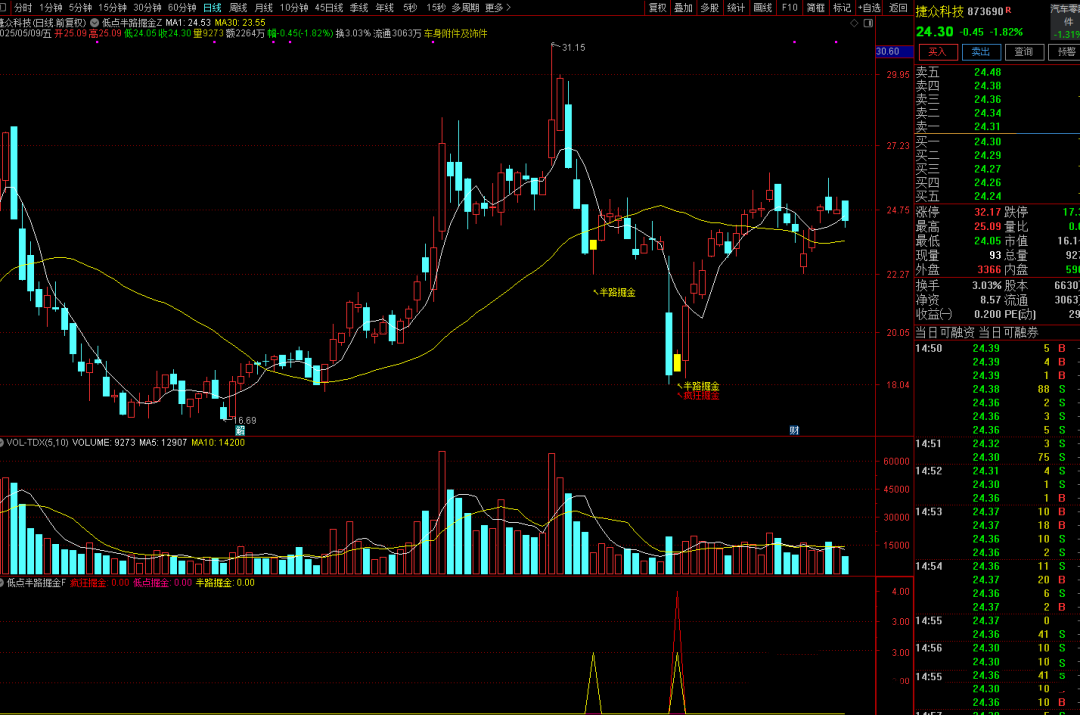Viewport: 1080px width, 715px height.
Task: Click the 低点半路掘金F sub-indicator circle icon
Action: pos(3,582)
